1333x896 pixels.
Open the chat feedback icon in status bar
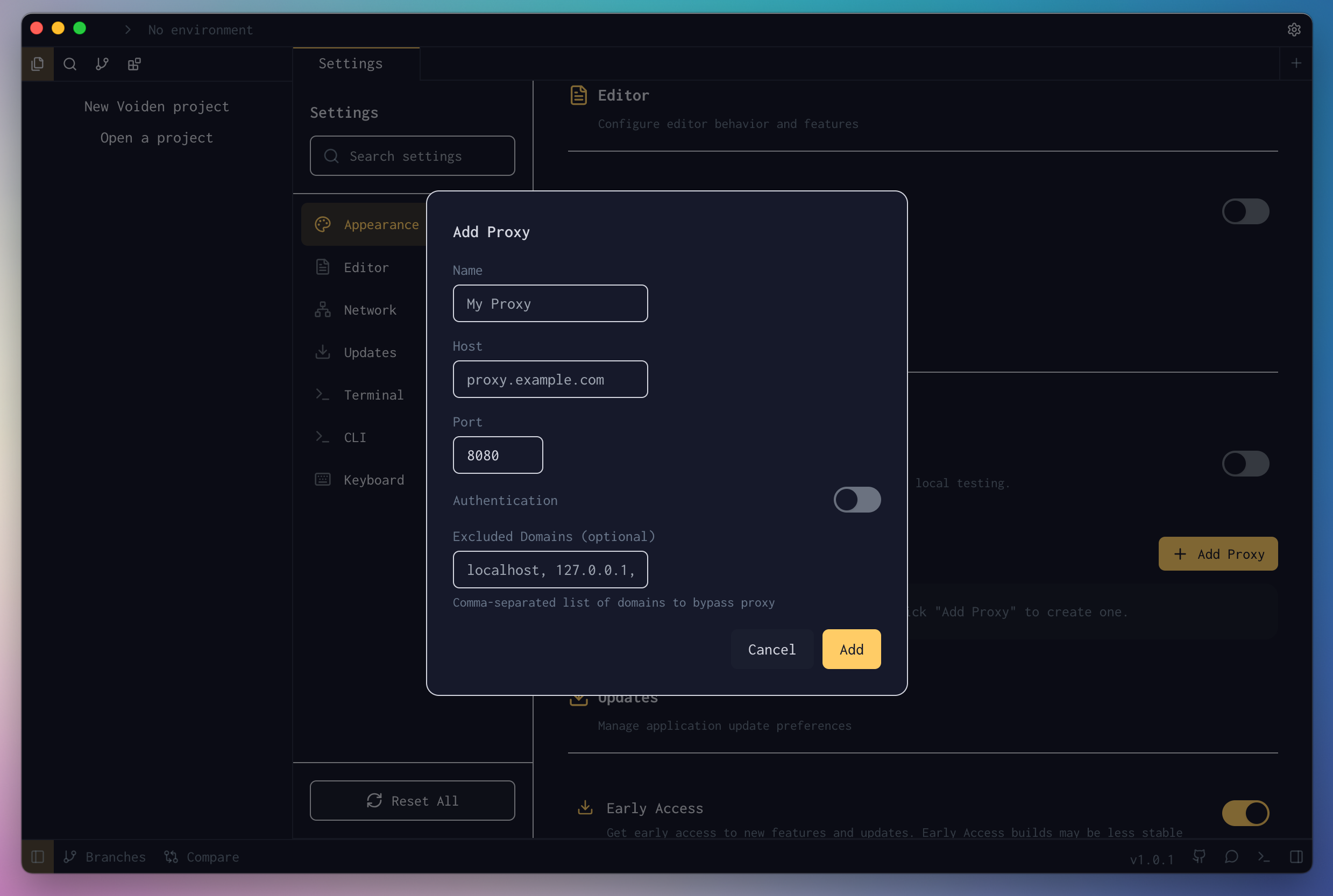point(1231,857)
